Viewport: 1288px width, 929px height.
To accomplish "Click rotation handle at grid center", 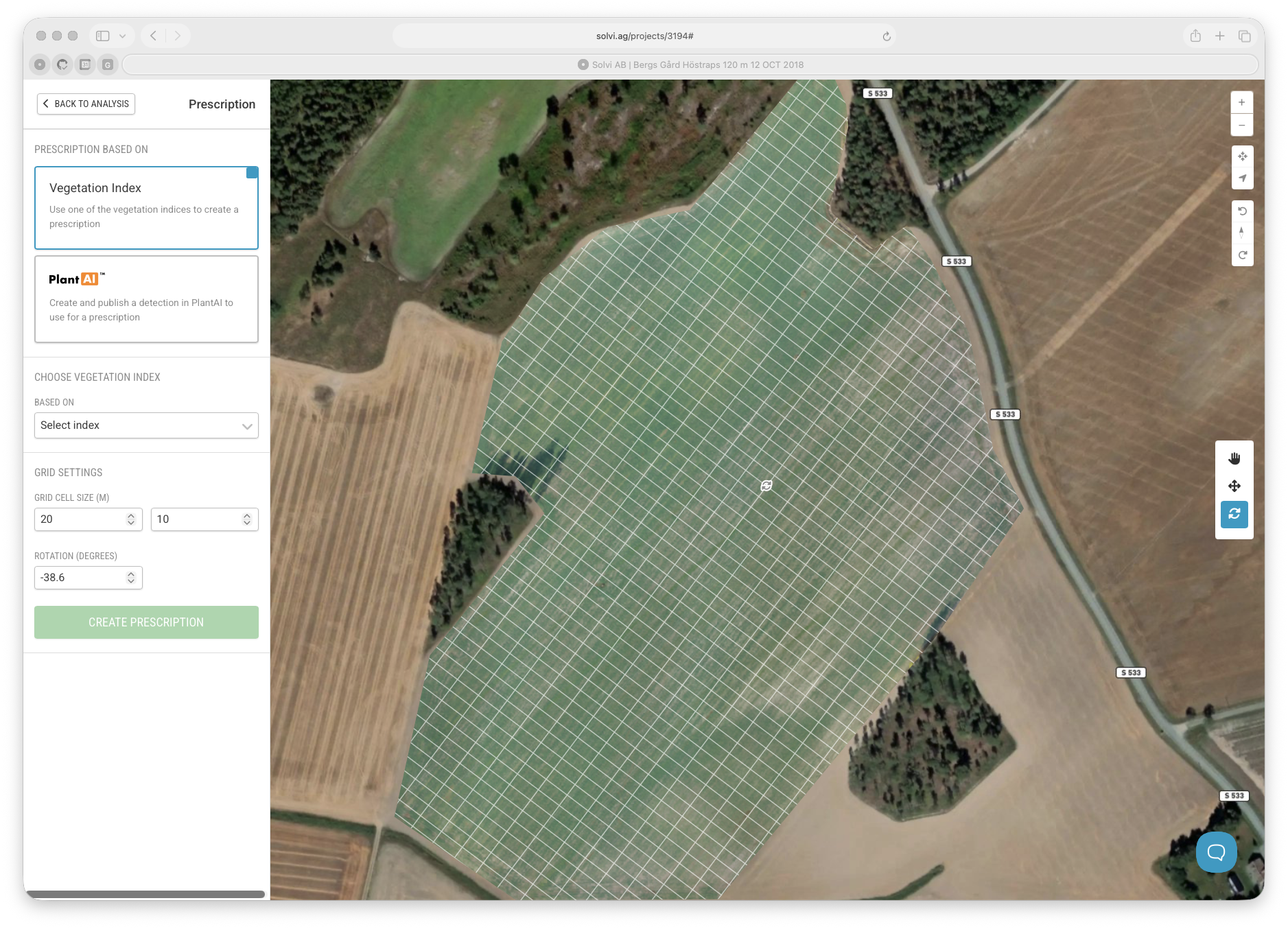I will coord(766,486).
